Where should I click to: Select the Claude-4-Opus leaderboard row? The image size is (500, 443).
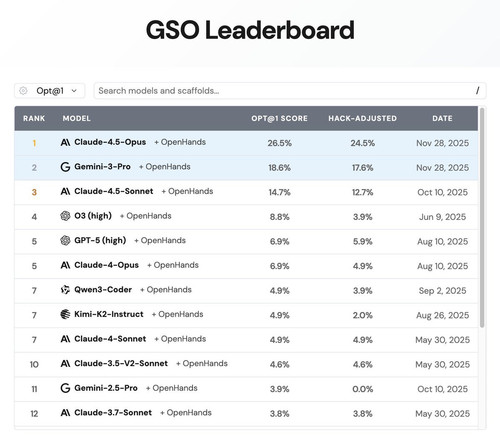(x=246, y=266)
